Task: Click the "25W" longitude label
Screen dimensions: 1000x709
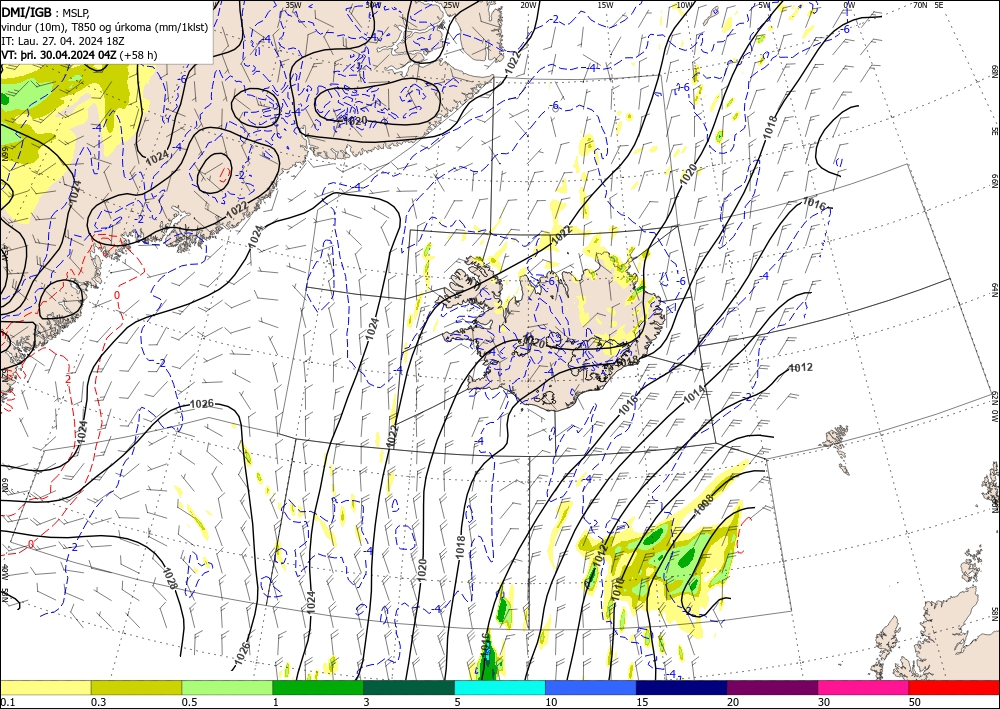Action: (x=451, y=5)
